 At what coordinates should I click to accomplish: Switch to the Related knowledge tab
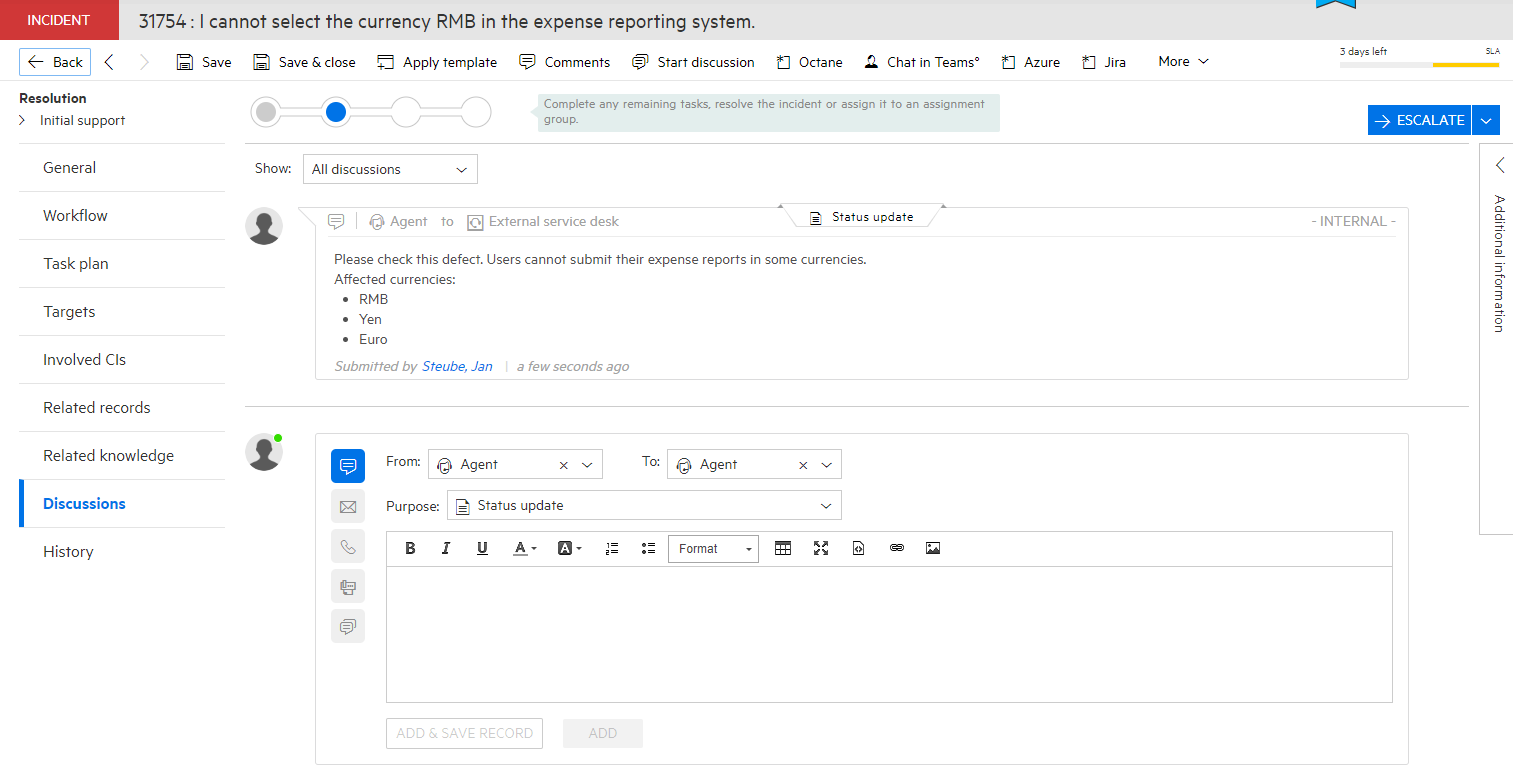108,455
